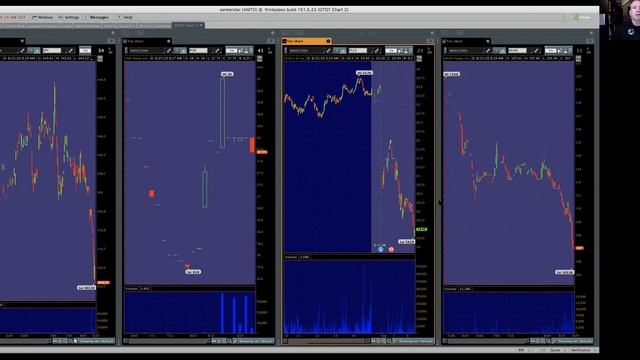
Task: Click the price axis icon in chart 11
Action: coord(578,59)
